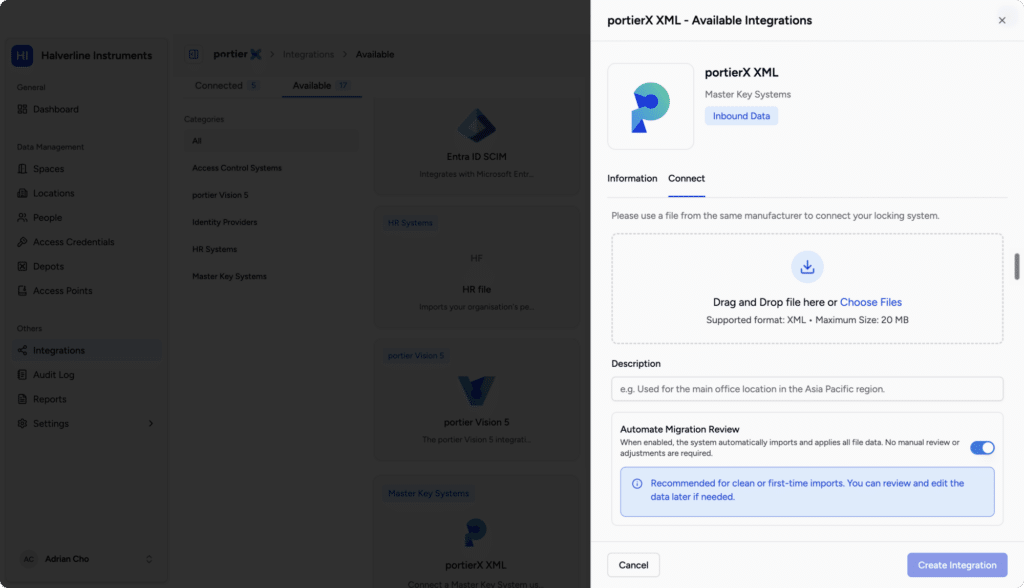Image resolution: width=1024 pixels, height=588 pixels.
Task: Click the drag and drop upload zone
Action: pyautogui.click(x=807, y=288)
